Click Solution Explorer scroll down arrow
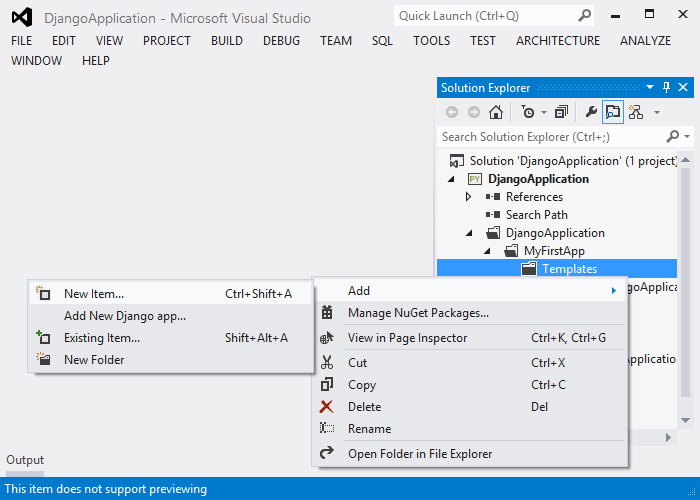The width and height of the screenshot is (700, 500). 686,421
